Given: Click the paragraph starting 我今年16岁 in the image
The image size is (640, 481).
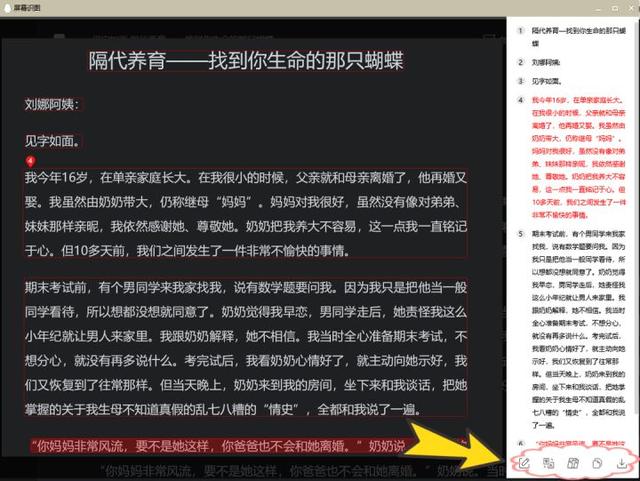Looking at the screenshot, I should pos(246,214).
